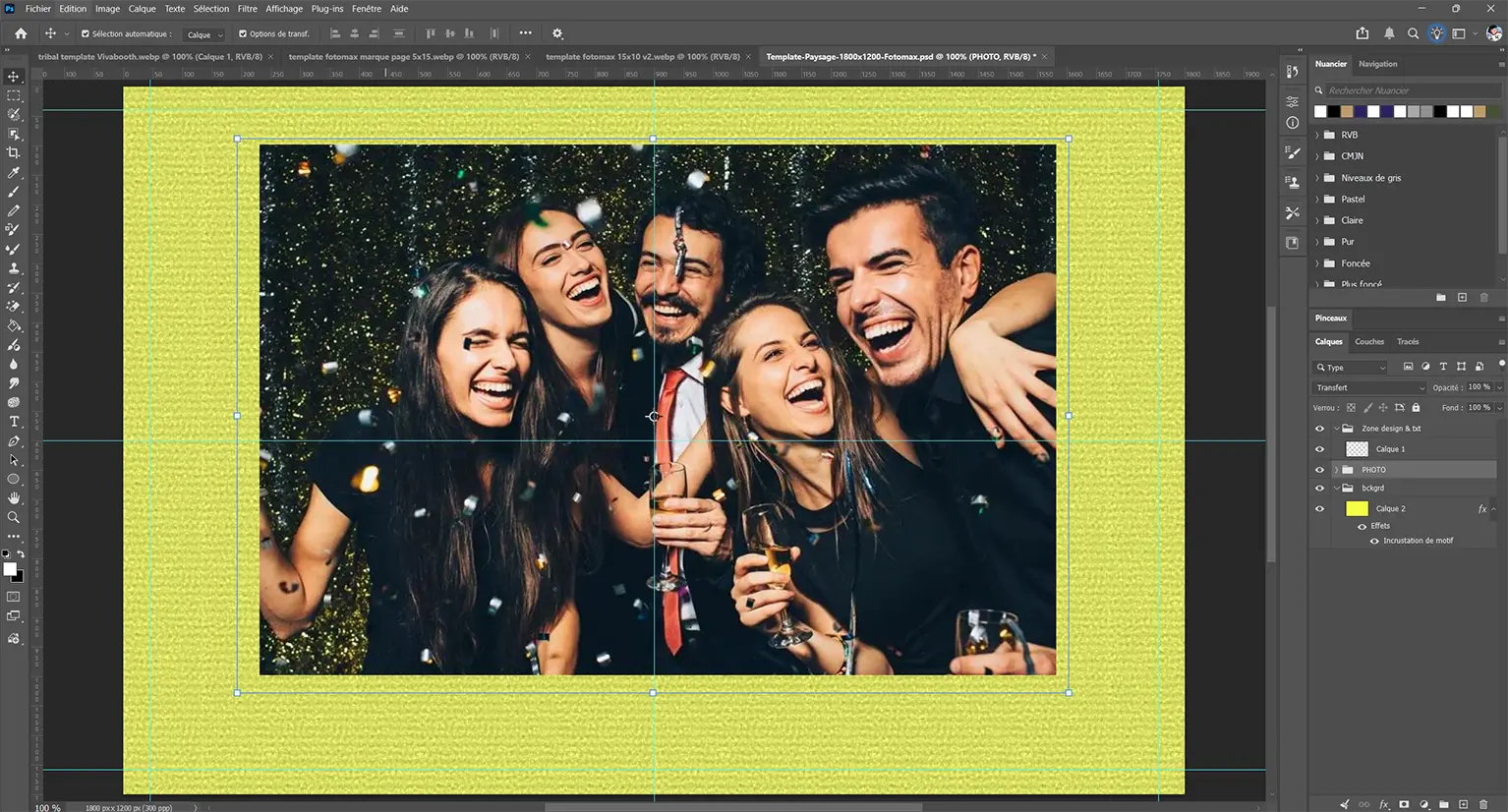This screenshot has height=812, width=1508.
Task: Open the notifications bell icon
Action: point(1389,33)
